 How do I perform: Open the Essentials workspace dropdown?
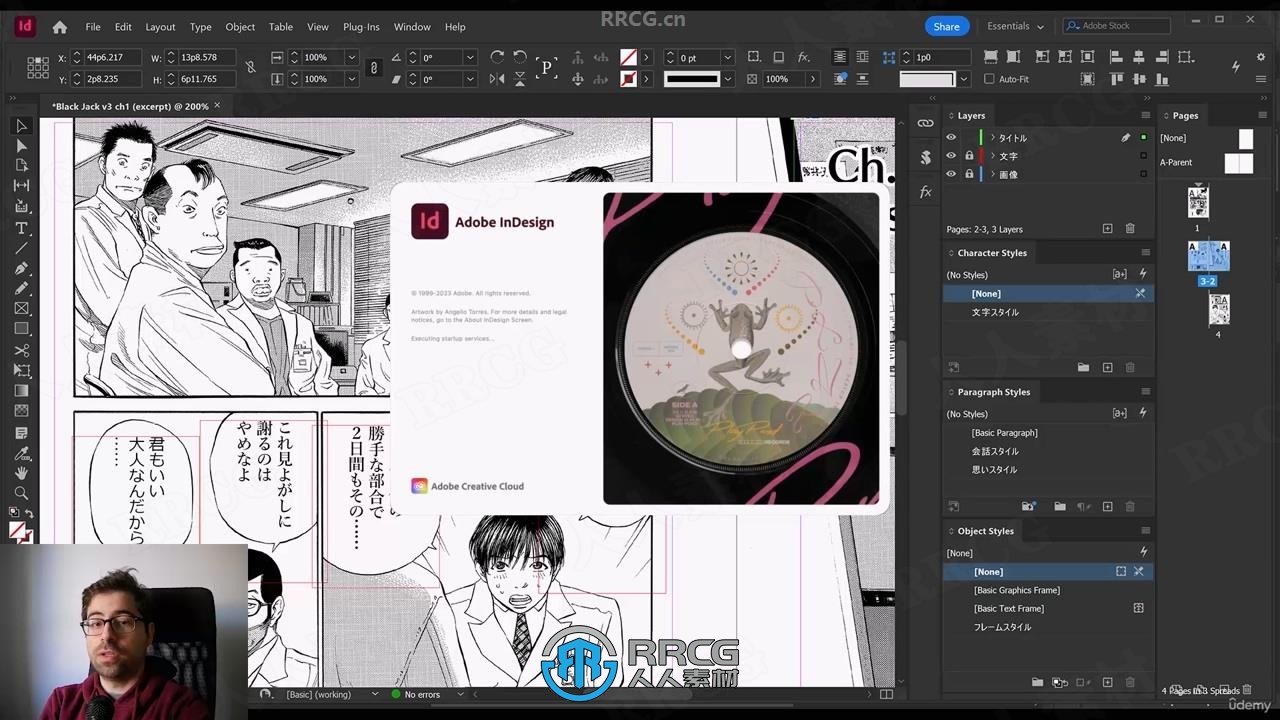click(1015, 26)
